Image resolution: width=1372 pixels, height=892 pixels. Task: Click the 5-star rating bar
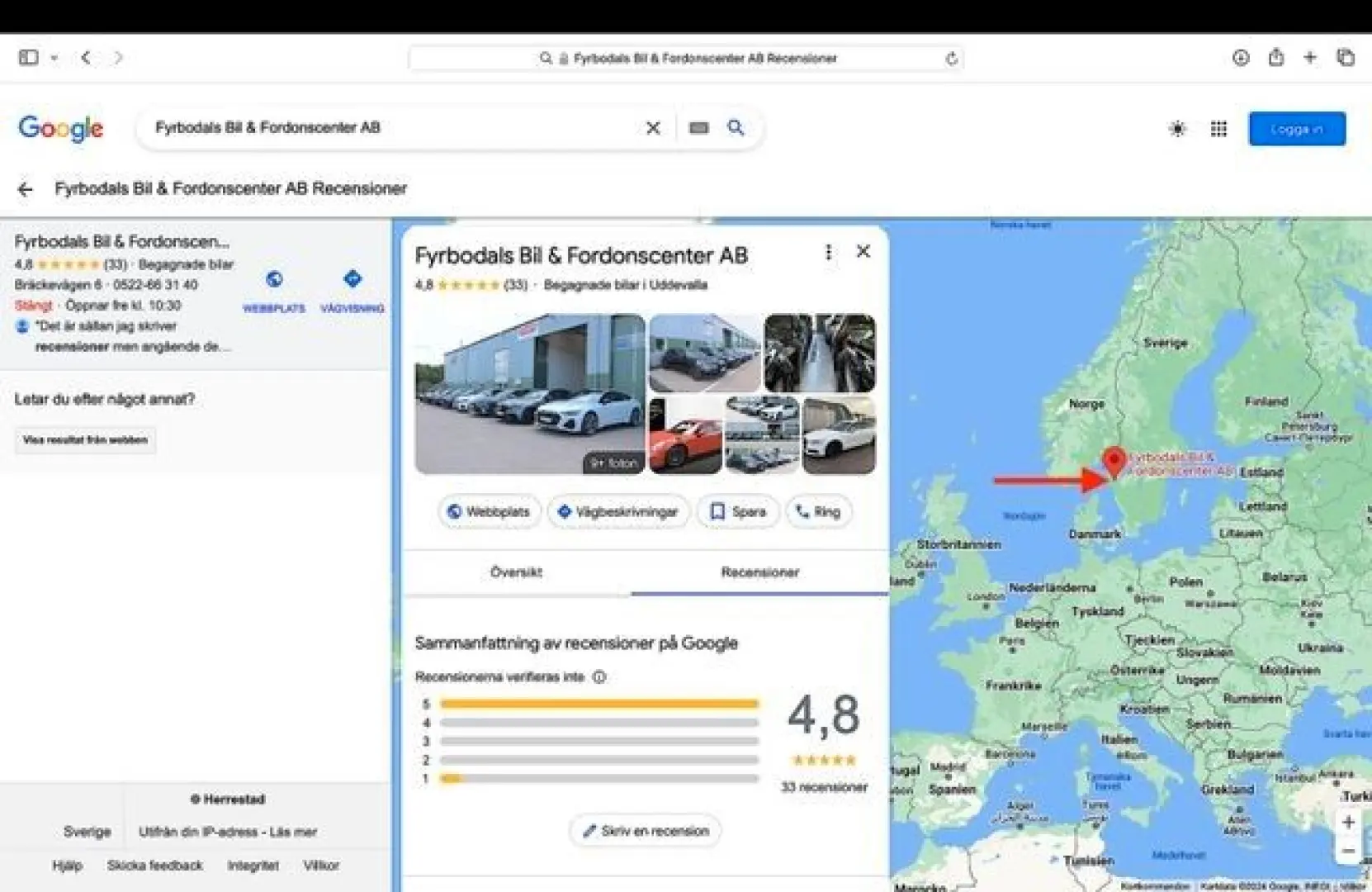coord(598,705)
